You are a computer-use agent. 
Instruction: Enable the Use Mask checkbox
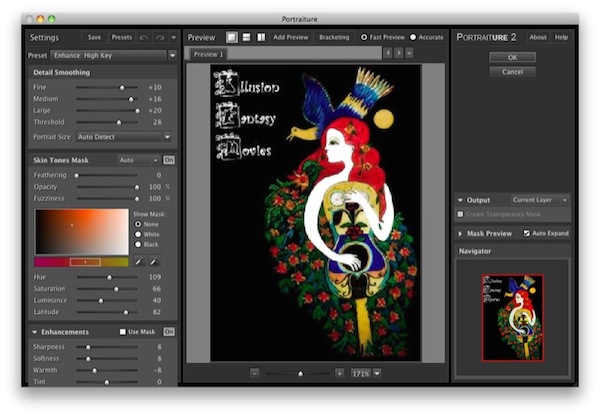pyautogui.click(x=122, y=332)
